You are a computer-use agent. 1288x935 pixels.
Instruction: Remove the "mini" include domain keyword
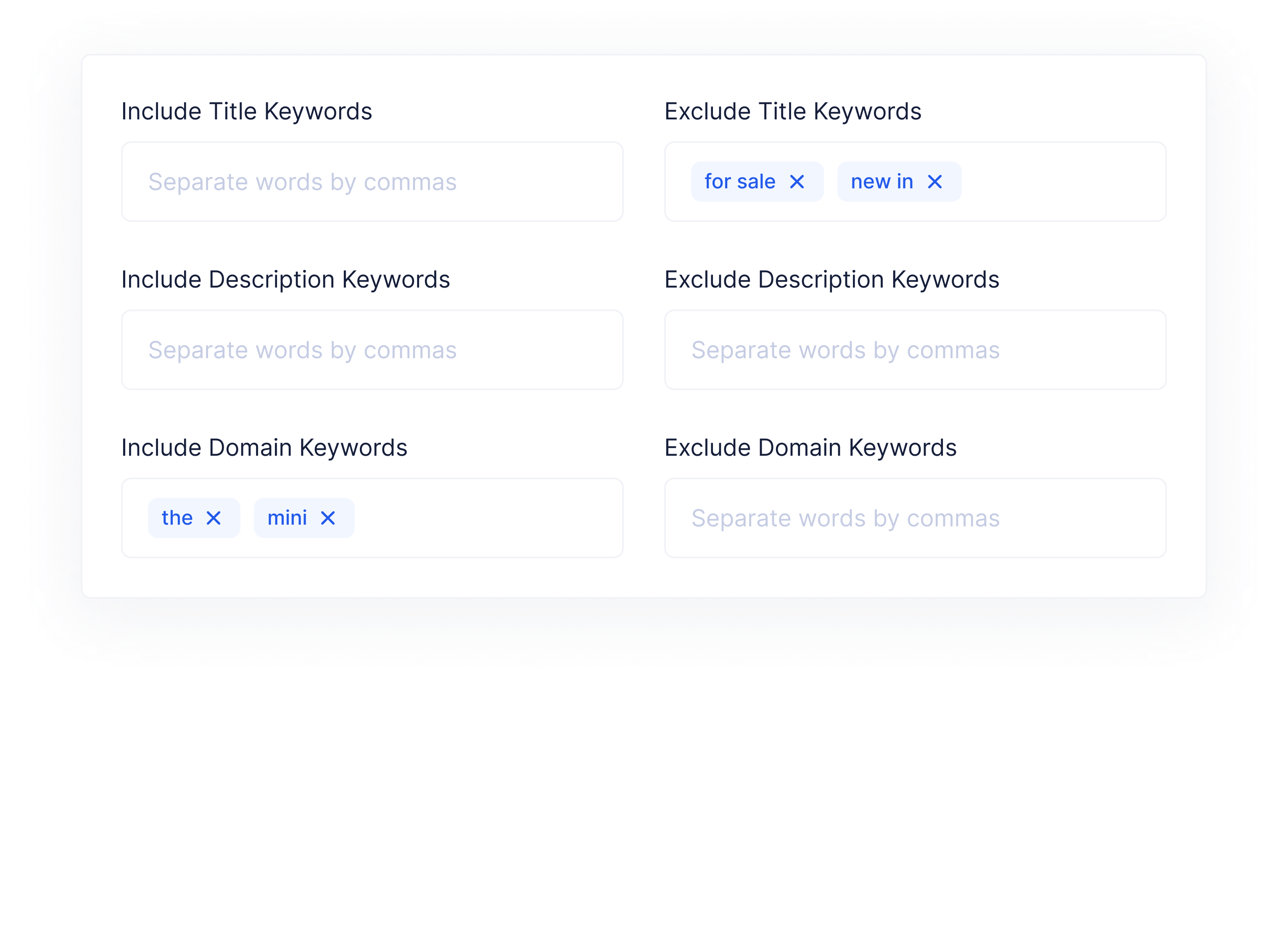328,518
